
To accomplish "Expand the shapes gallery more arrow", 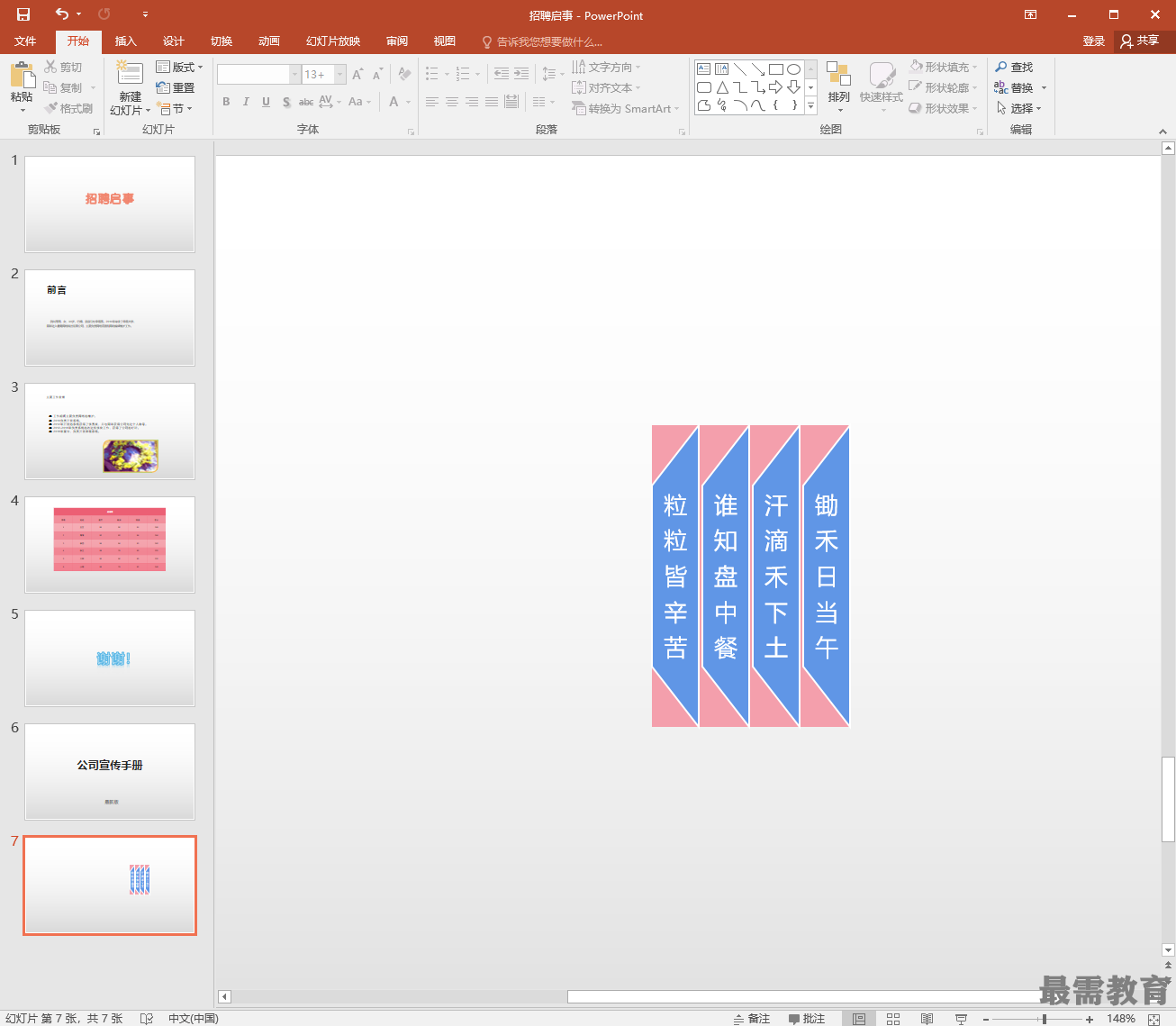I will (810, 105).
